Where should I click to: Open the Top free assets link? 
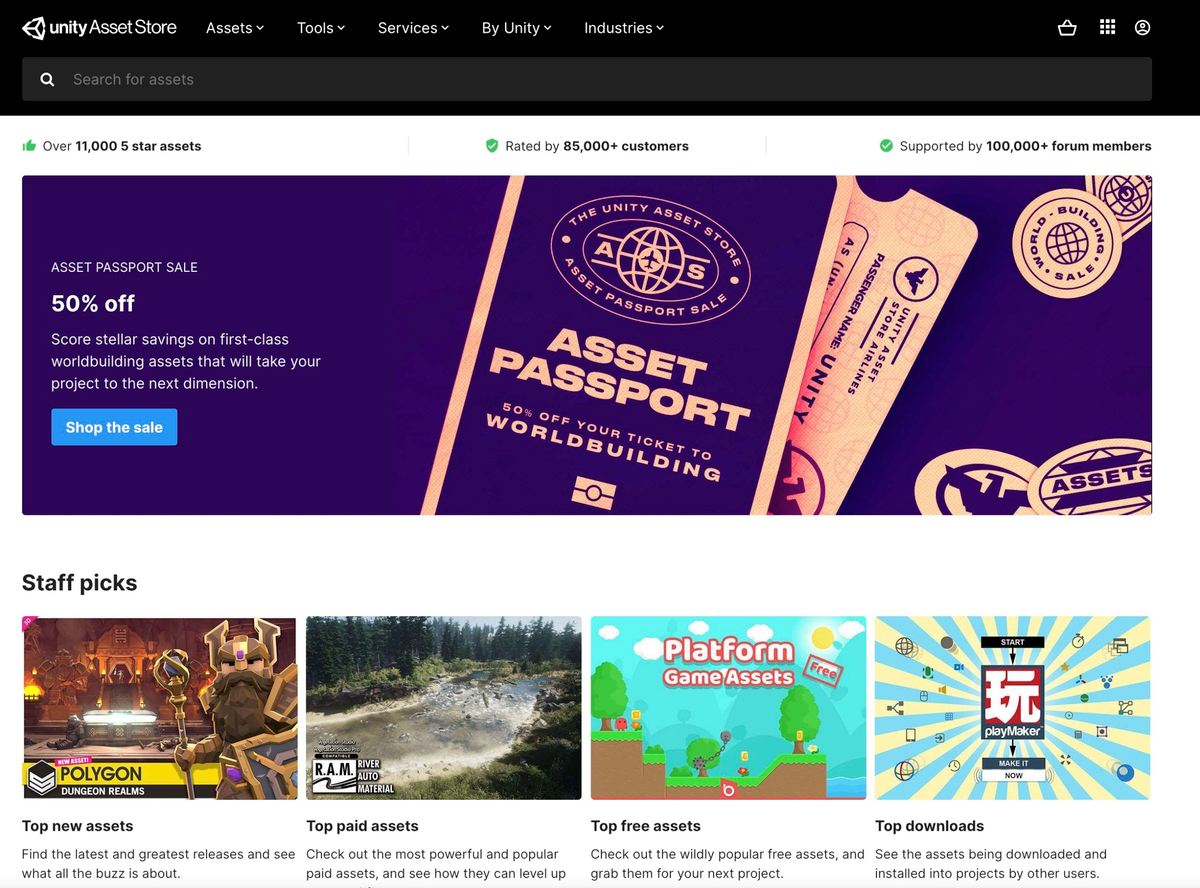pyautogui.click(x=646, y=826)
